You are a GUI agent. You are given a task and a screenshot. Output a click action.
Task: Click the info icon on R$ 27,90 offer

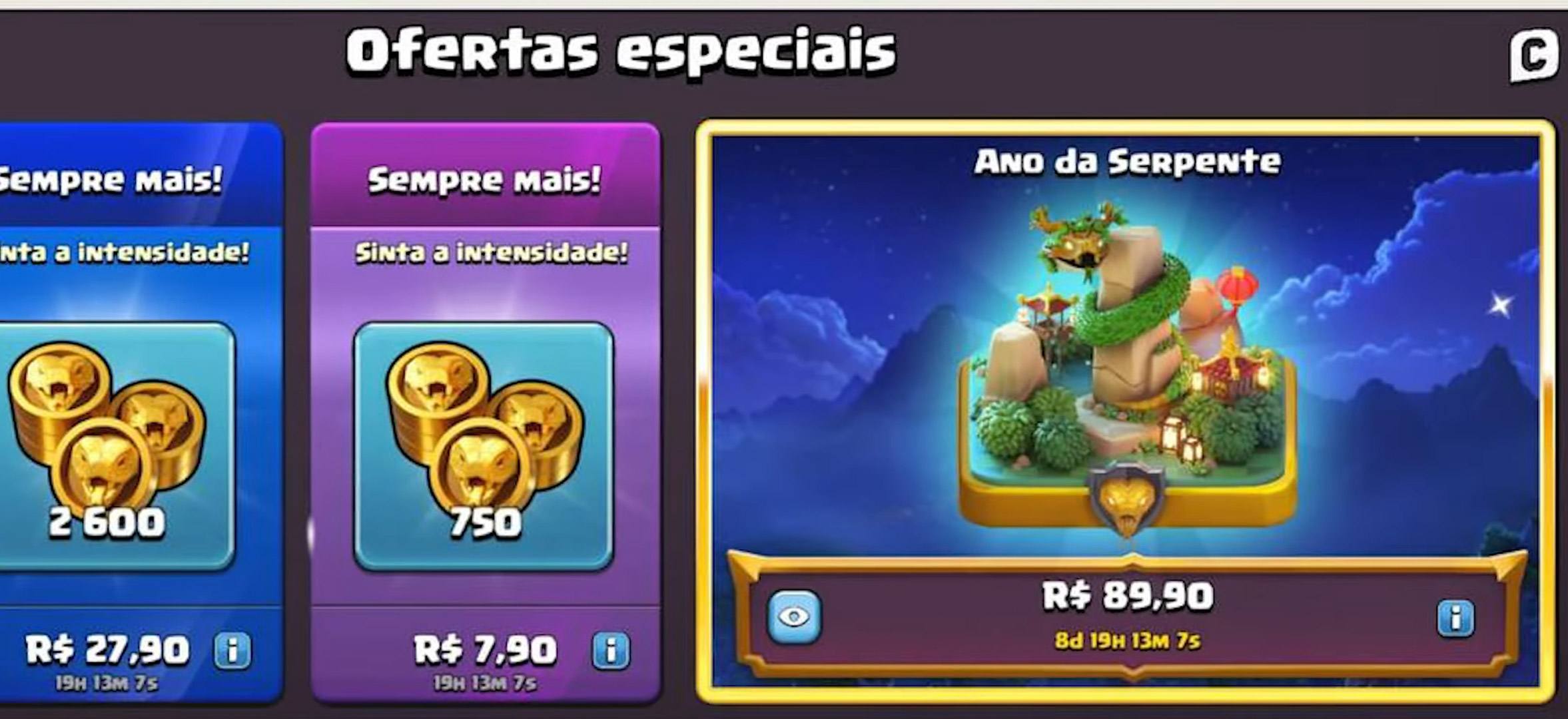(232, 650)
